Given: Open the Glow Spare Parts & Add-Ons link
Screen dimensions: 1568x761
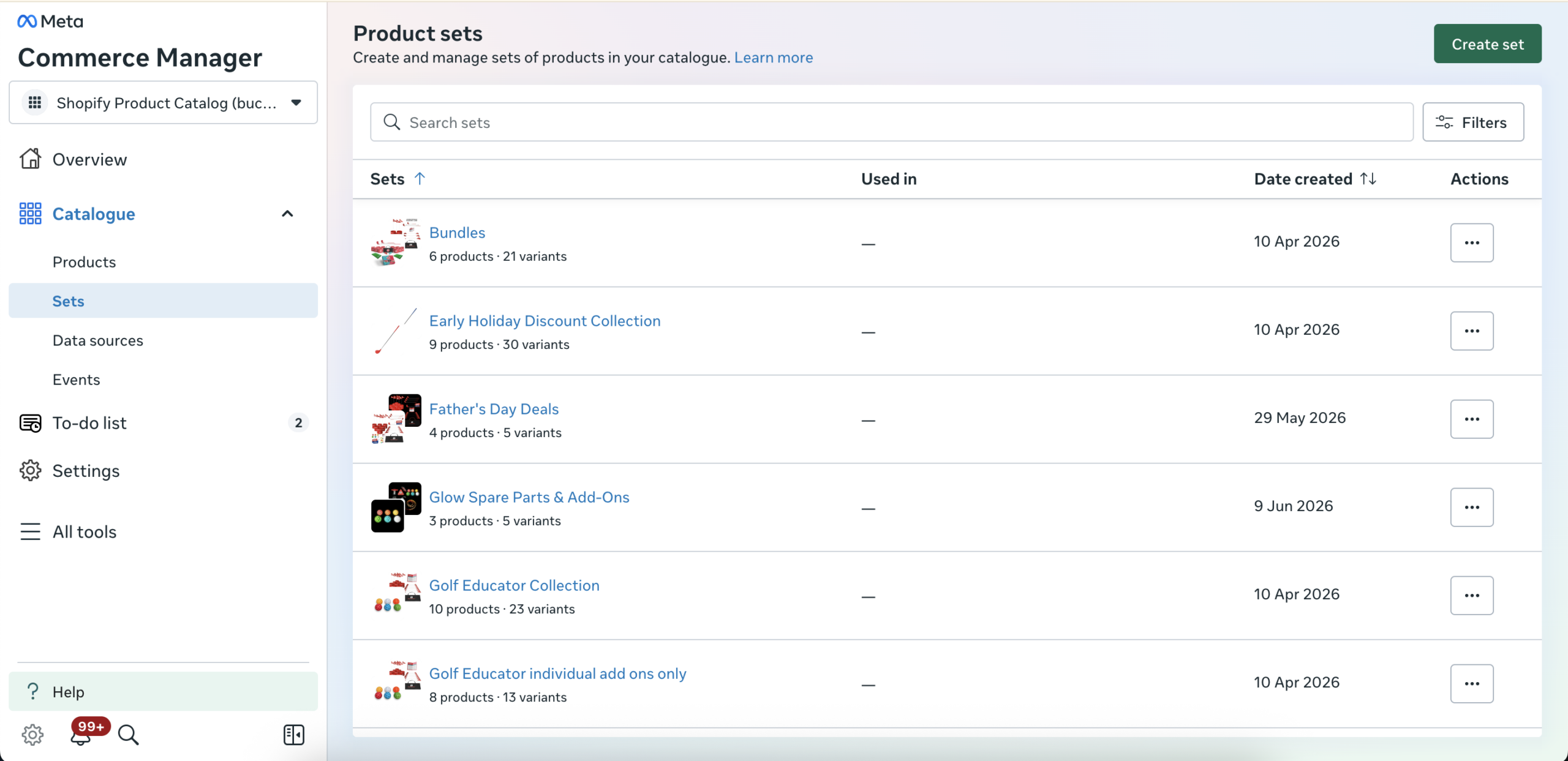Looking at the screenshot, I should point(529,497).
